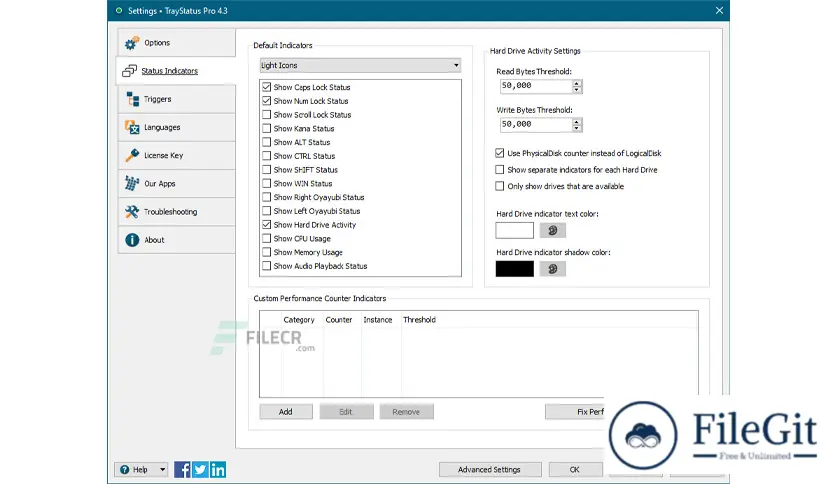Share via the LinkedIn icon
836x484 pixels.
pos(218,470)
